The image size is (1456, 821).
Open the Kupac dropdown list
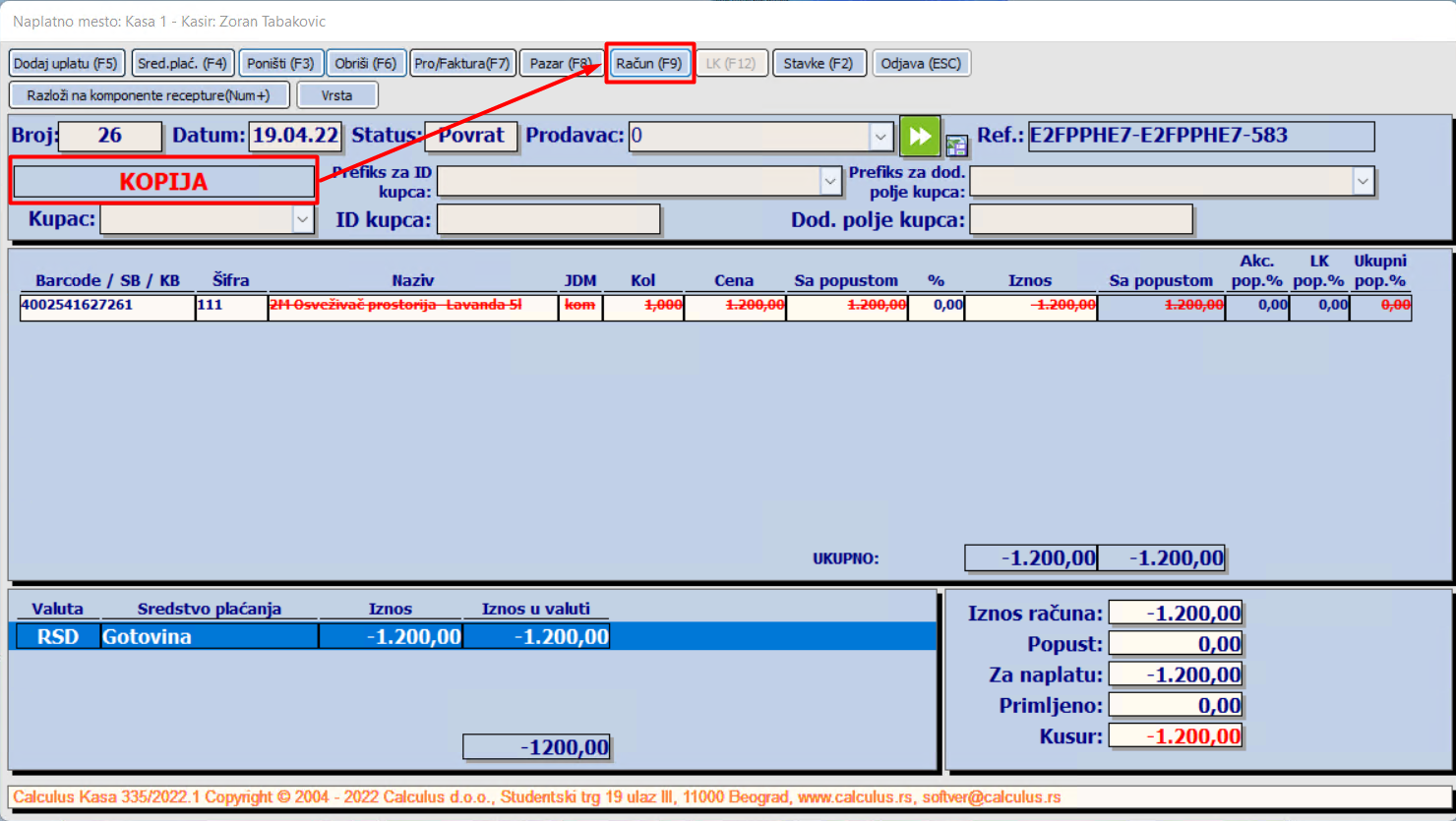302,219
